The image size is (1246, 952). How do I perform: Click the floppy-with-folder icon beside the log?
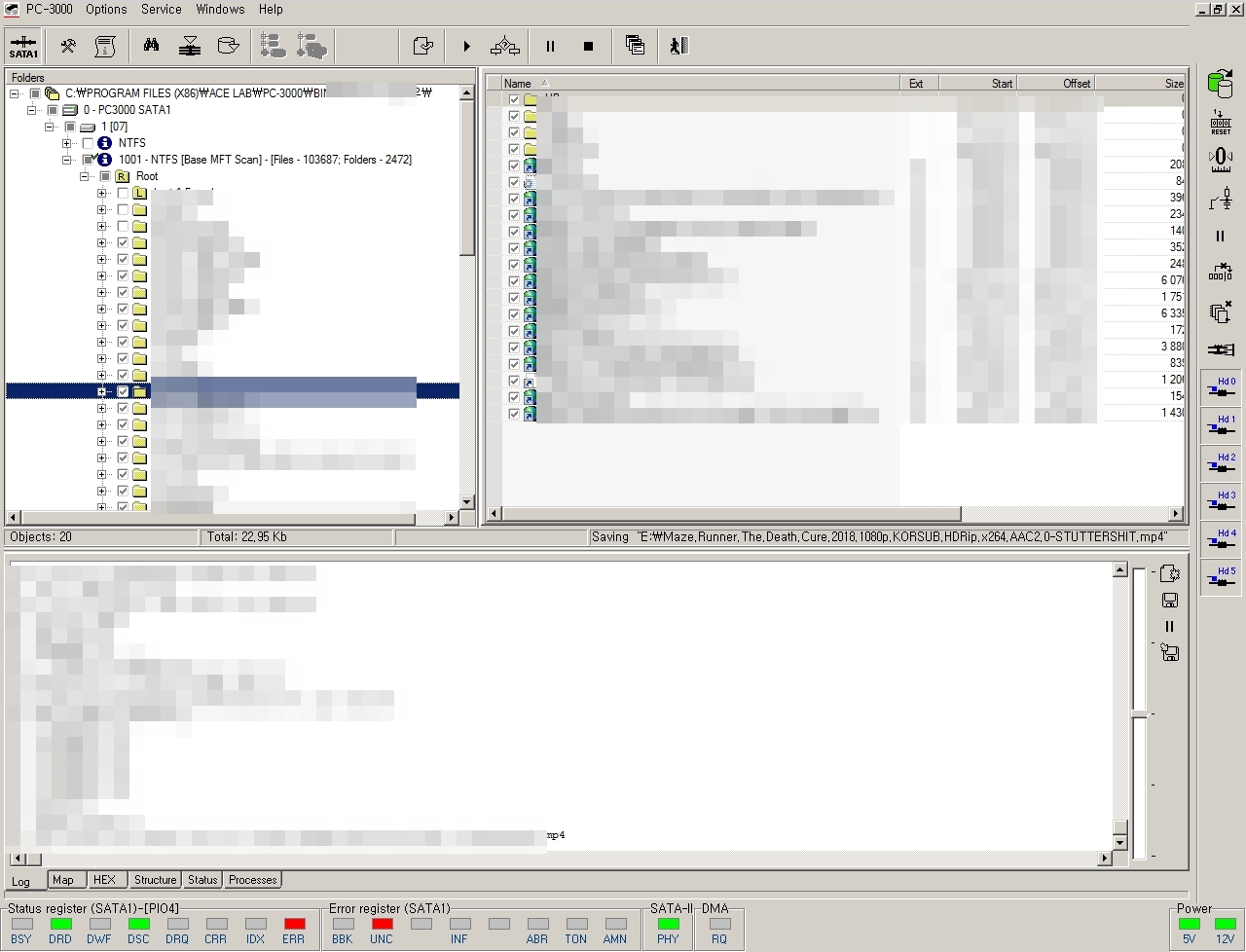pyautogui.click(x=1170, y=653)
